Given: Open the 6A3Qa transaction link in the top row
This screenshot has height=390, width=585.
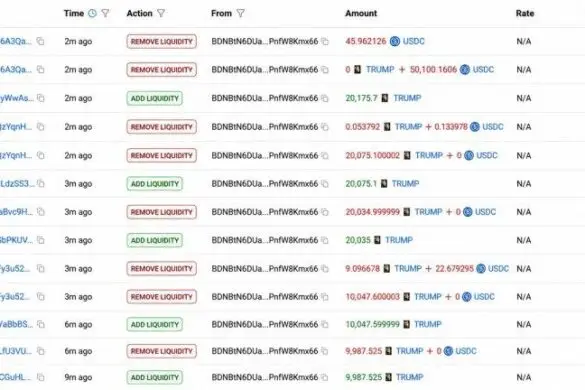Looking at the screenshot, I should click(x=16, y=41).
